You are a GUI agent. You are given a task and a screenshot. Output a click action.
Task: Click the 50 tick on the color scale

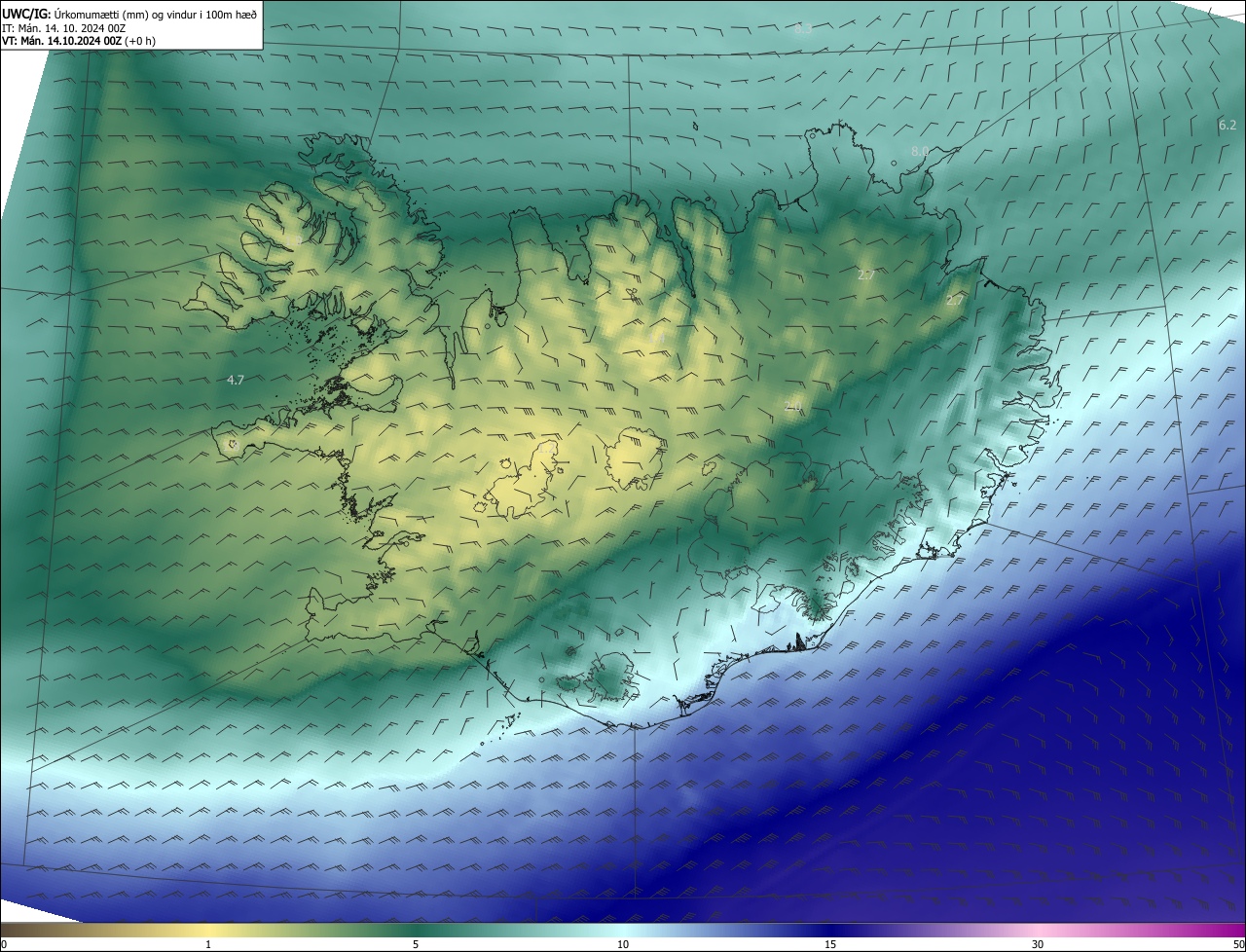1238,944
